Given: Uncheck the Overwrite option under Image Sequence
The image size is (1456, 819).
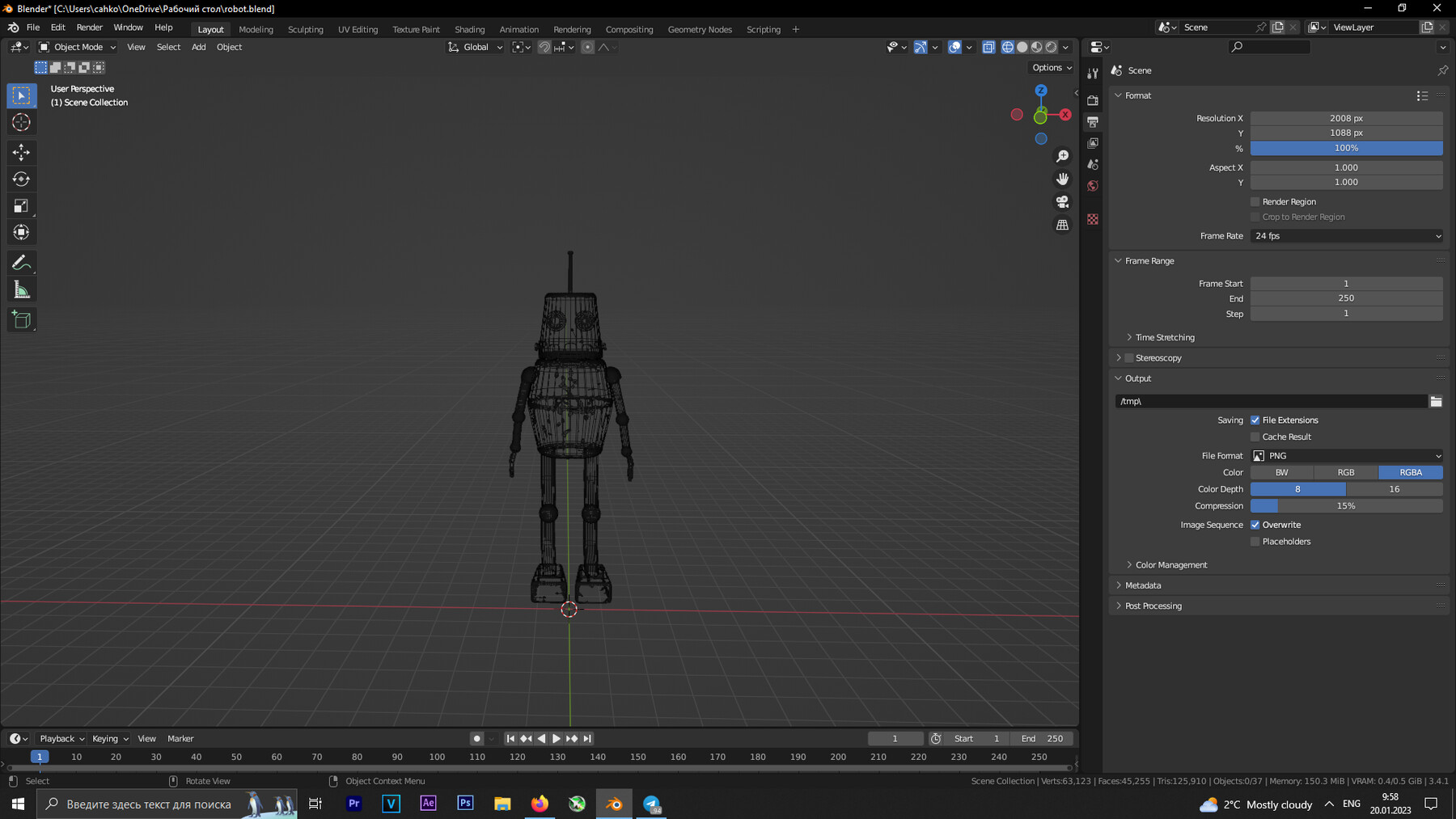Looking at the screenshot, I should coord(1255,524).
